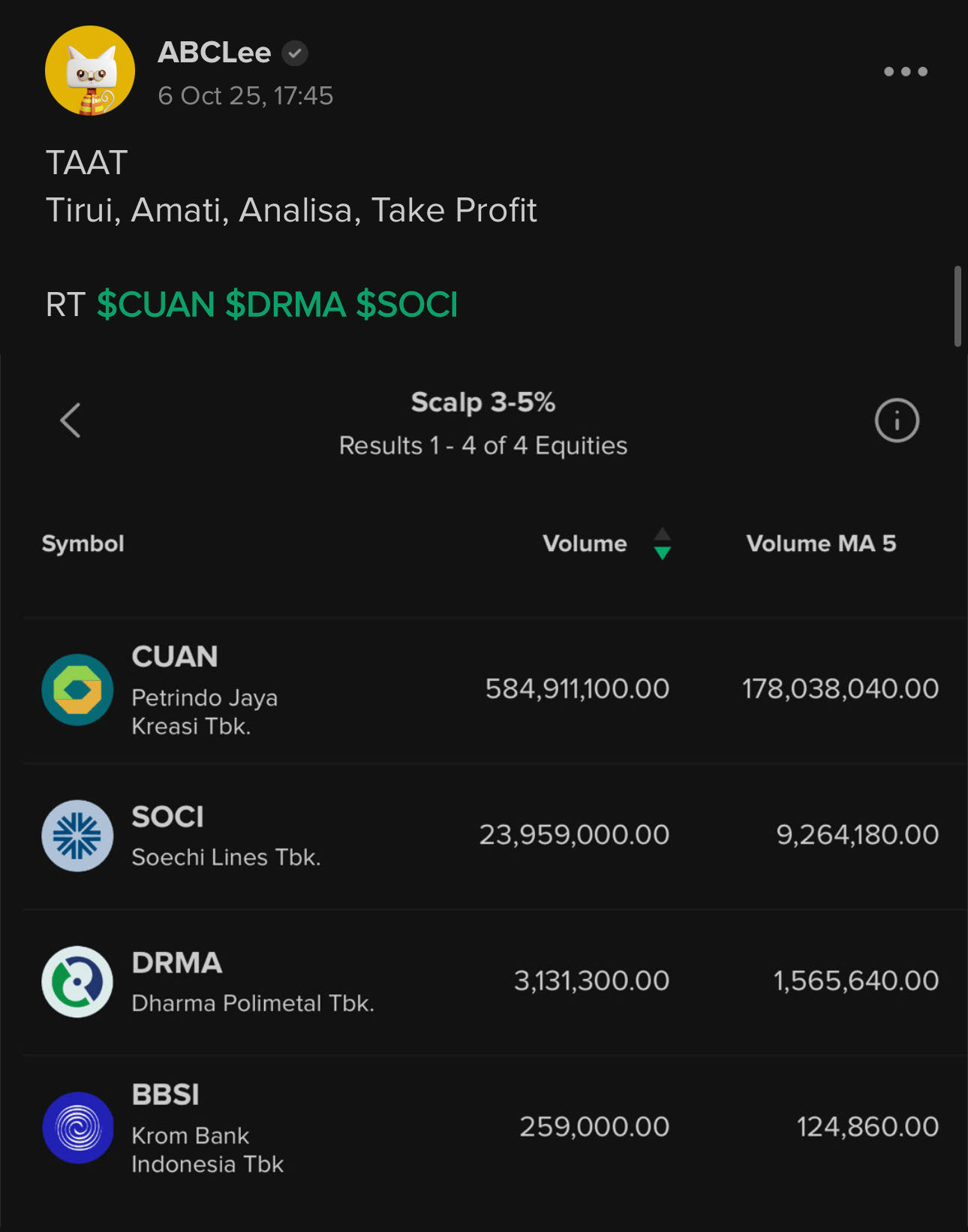This screenshot has width=968, height=1232.
Task: Open the $CUAN ticker link
Action: pyautogui.click(x=156, y=305)
